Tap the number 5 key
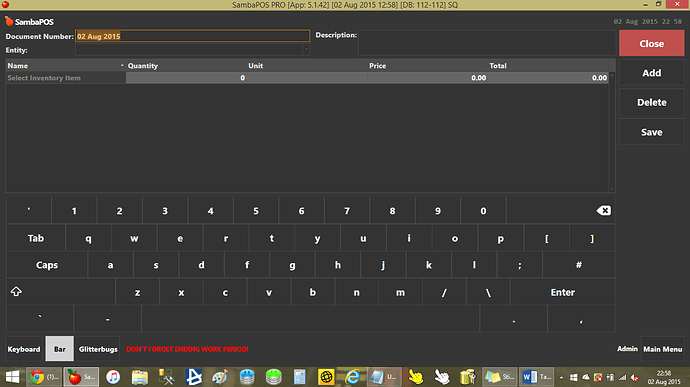Image resolution: width=690 pixels, height=387 pixels. (x=256, y=211)
